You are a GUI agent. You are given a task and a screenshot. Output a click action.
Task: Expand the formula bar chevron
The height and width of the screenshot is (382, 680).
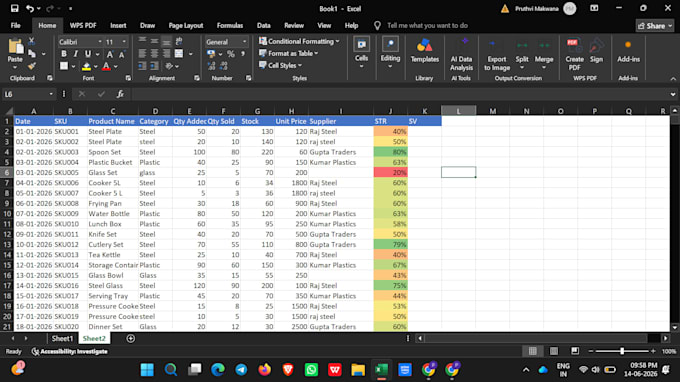click(673, 94)
